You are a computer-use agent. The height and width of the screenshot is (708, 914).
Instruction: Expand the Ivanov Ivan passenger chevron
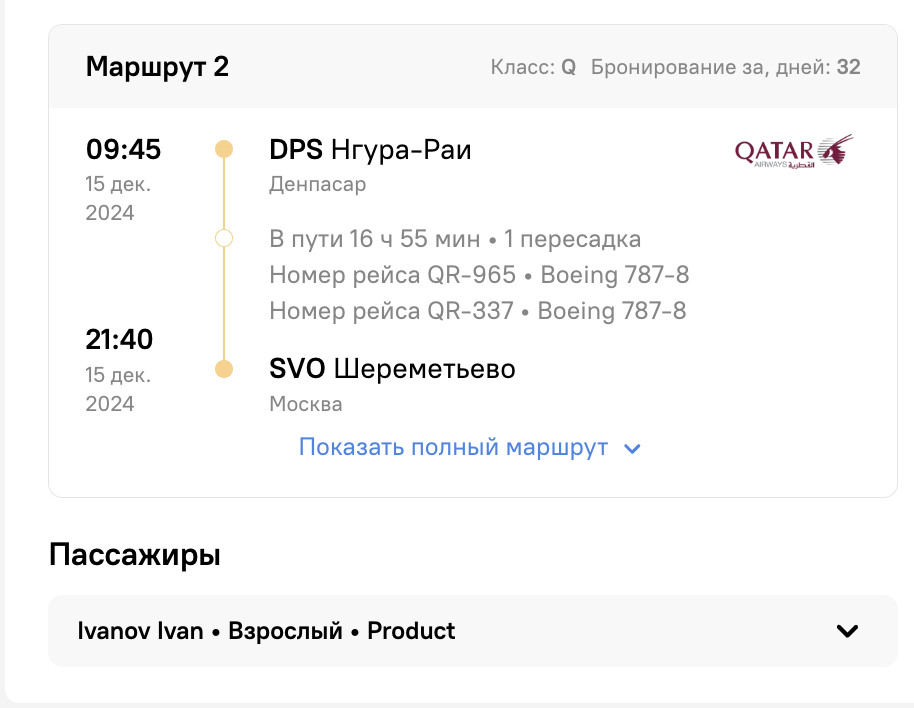coord(847,630)
